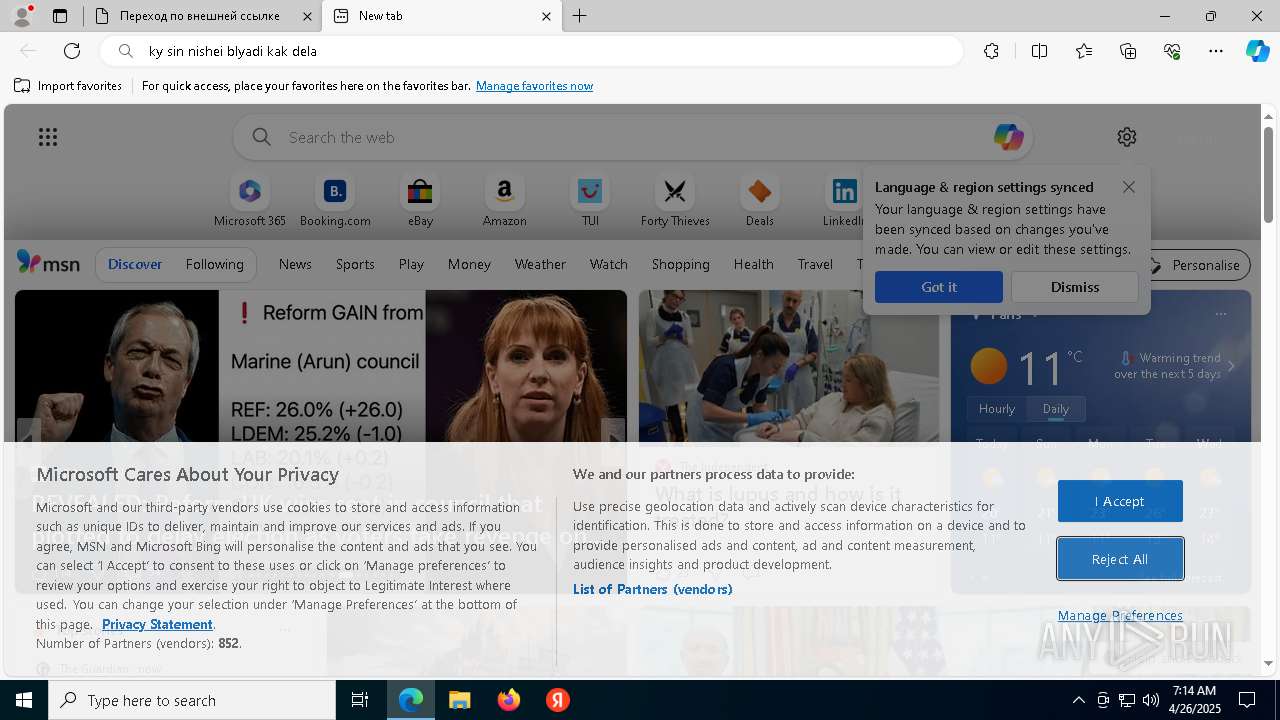1280x720 pixels.
Task: Click Dismiss in the sync popup
Action: 1075,287
